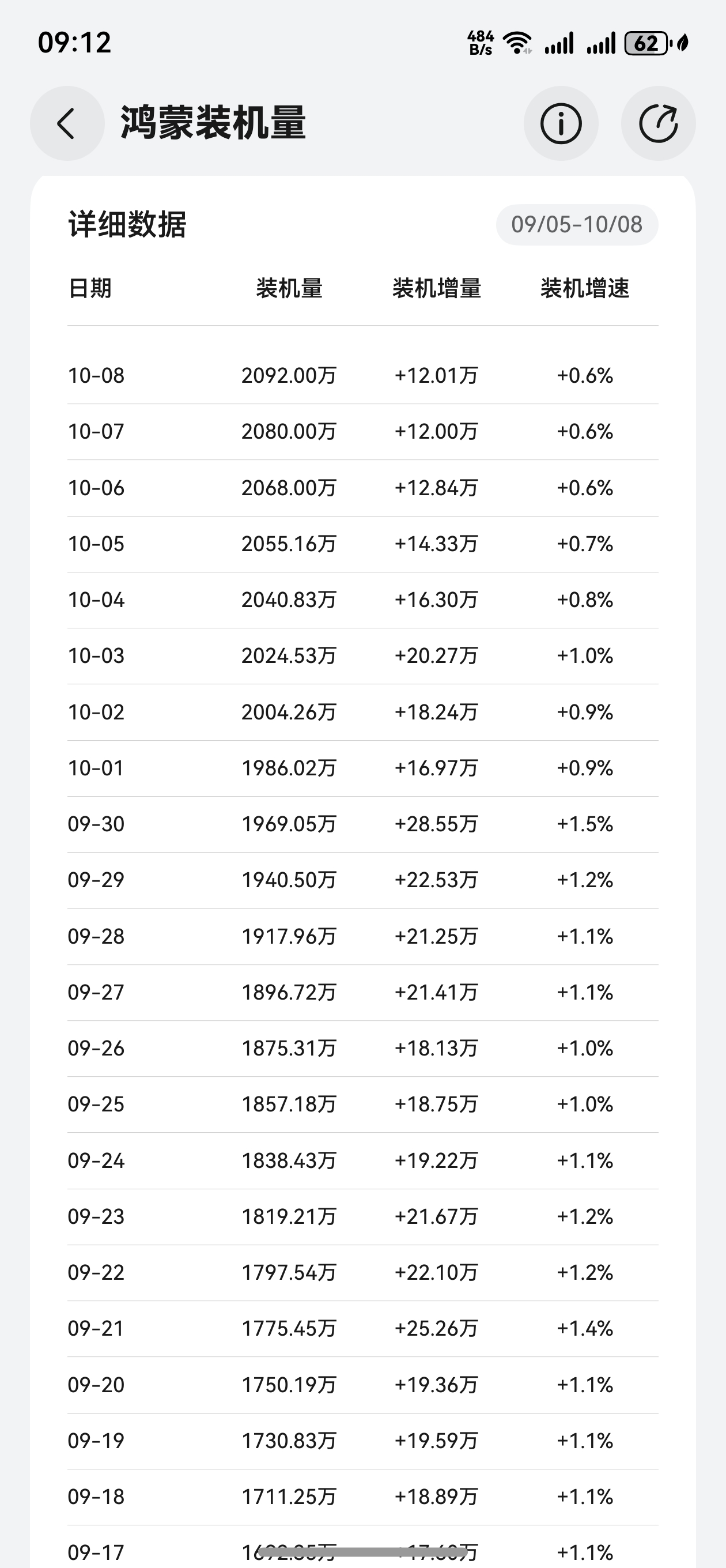726x1568 pixels.
Task: Tap the 日期 column header
Action: click(x=90, y=288)
